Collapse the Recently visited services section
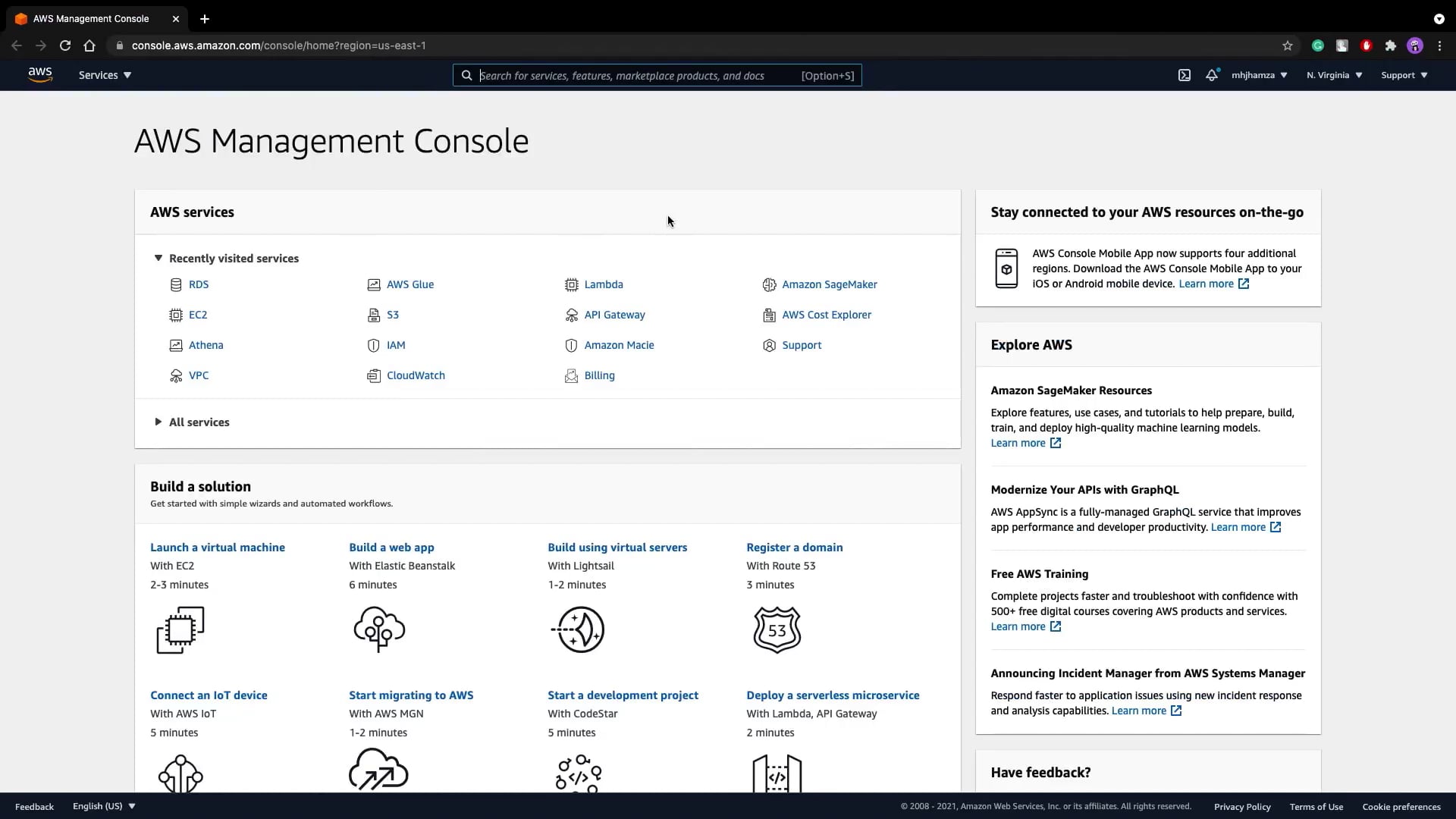This screenshot has height=819, width=1456. pyautogui.click(x=227, y=259)
